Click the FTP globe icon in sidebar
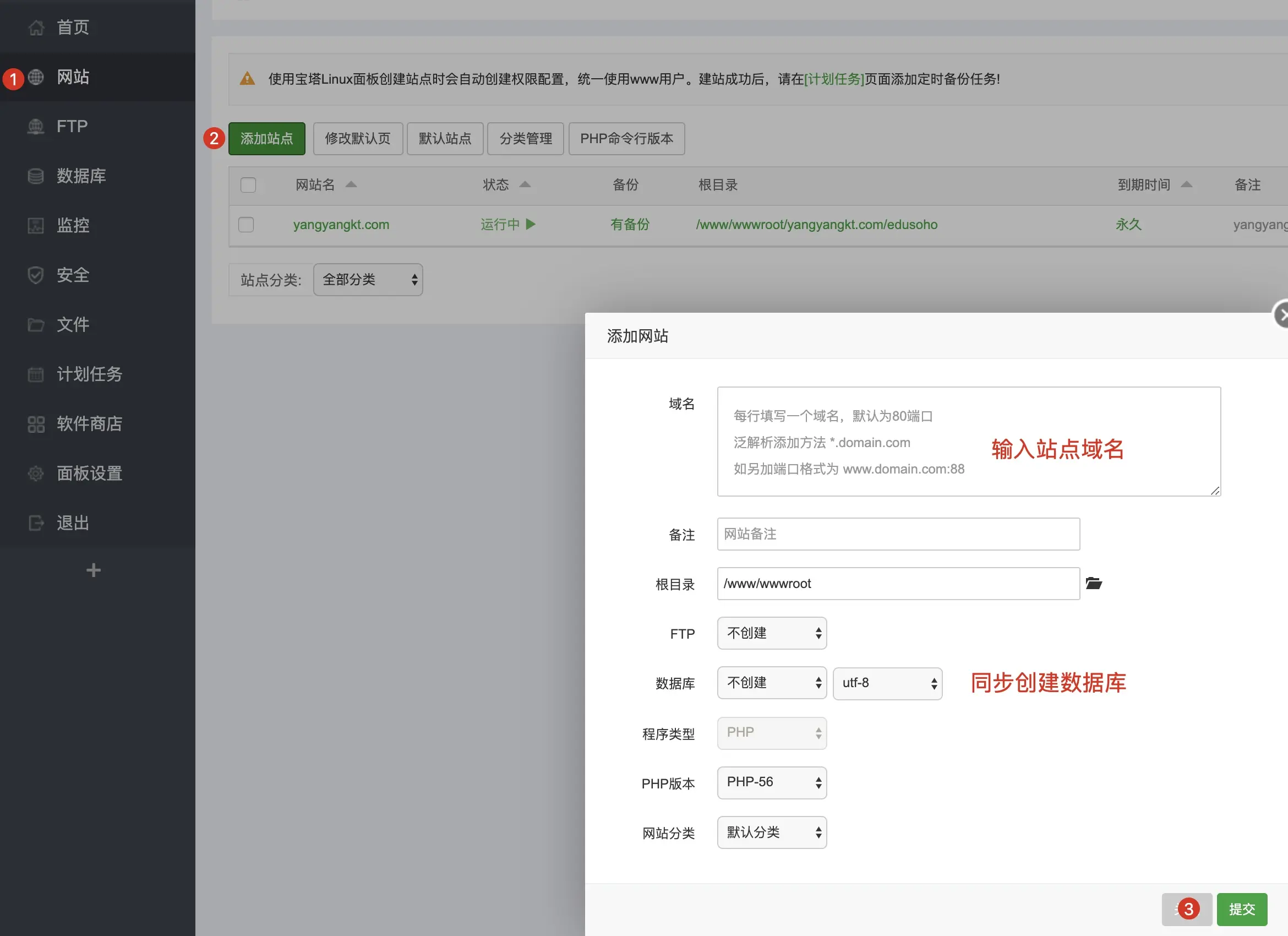The image size is (1288, 936). click(36, 126)
